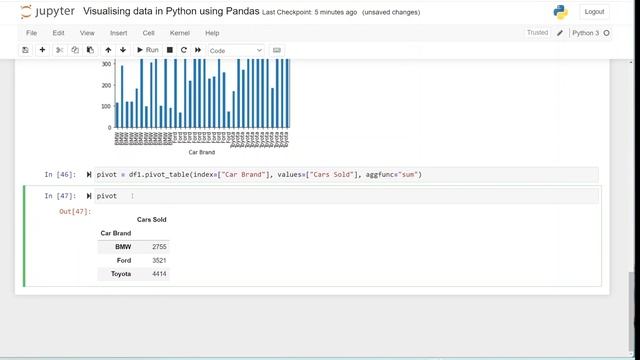Select the Toyota row label
This screenshot has width=640, height=360.
121,274
